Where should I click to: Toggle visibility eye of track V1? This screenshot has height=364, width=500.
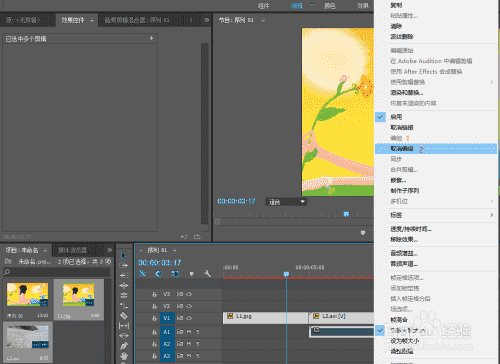tap(189, 318)
